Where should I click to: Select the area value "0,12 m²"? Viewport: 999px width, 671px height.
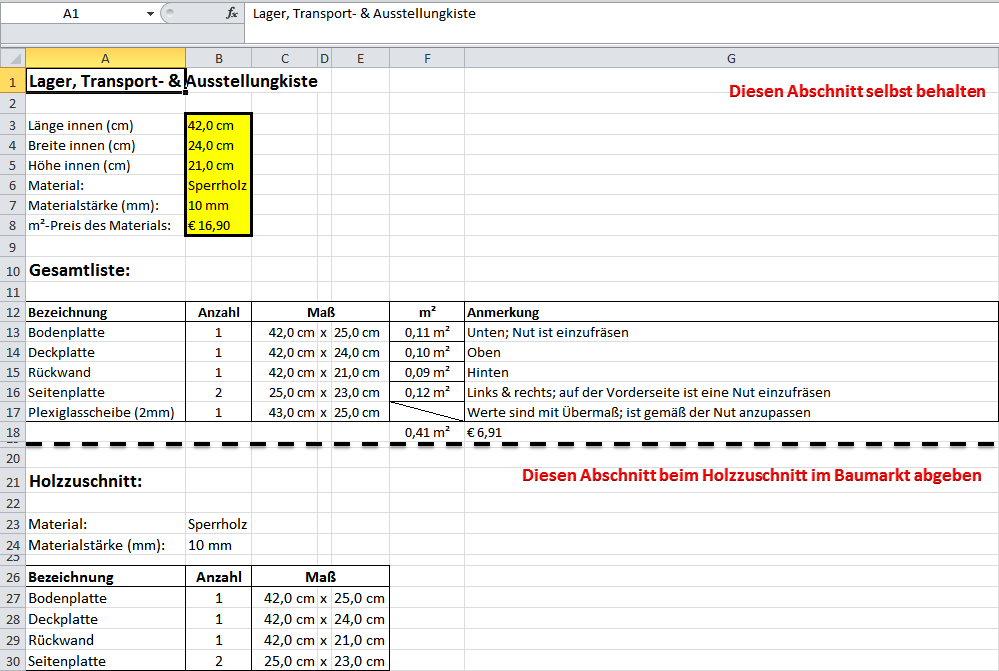[x=427, y=392]
